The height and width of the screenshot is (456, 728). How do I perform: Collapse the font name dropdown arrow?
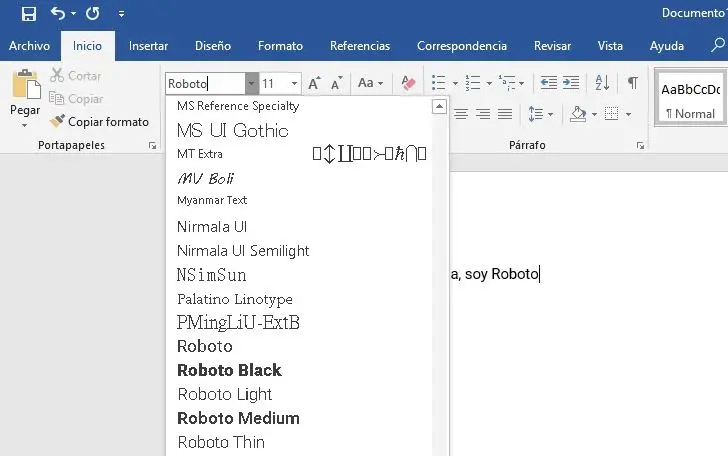(251, 84)
